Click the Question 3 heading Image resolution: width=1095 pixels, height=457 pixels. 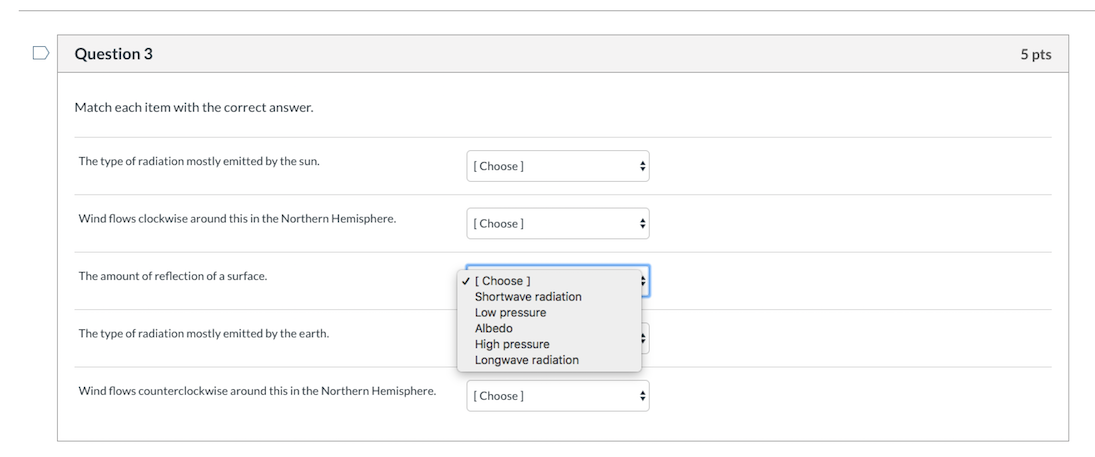tap(113, 54)
